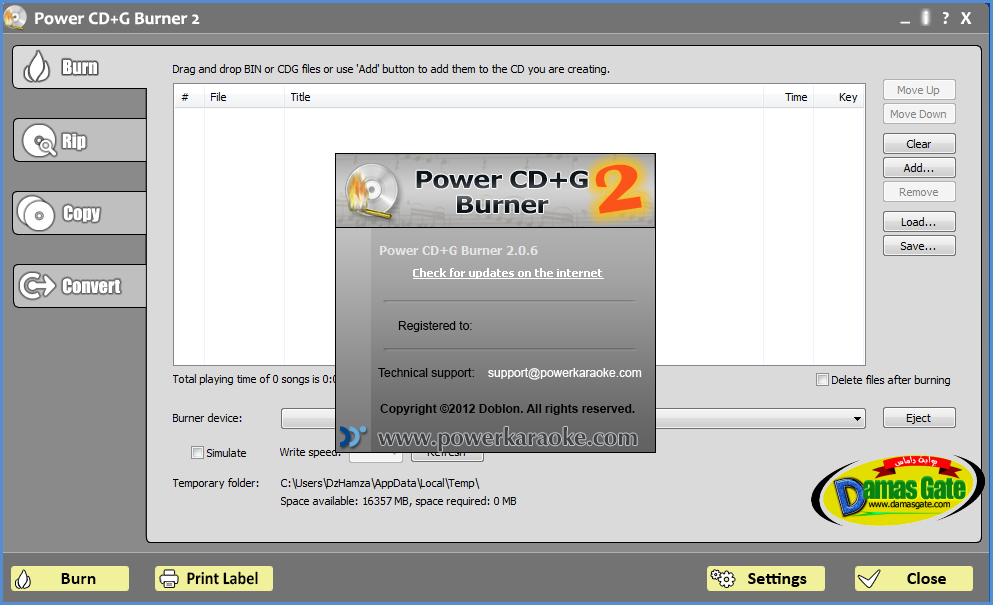
Task: Click Save... button
Action: tap(919, 246)
